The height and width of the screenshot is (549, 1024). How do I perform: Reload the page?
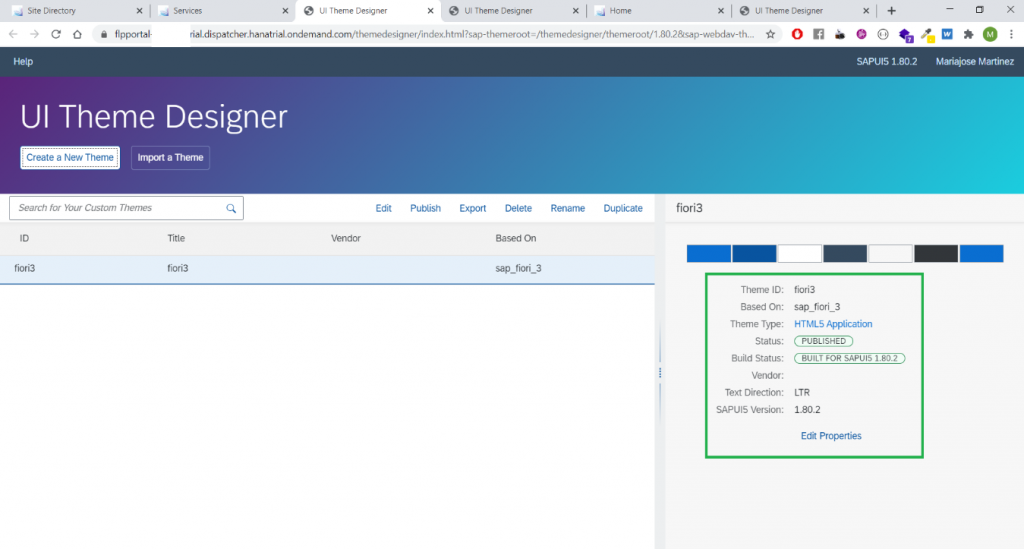tap(56, 34)
